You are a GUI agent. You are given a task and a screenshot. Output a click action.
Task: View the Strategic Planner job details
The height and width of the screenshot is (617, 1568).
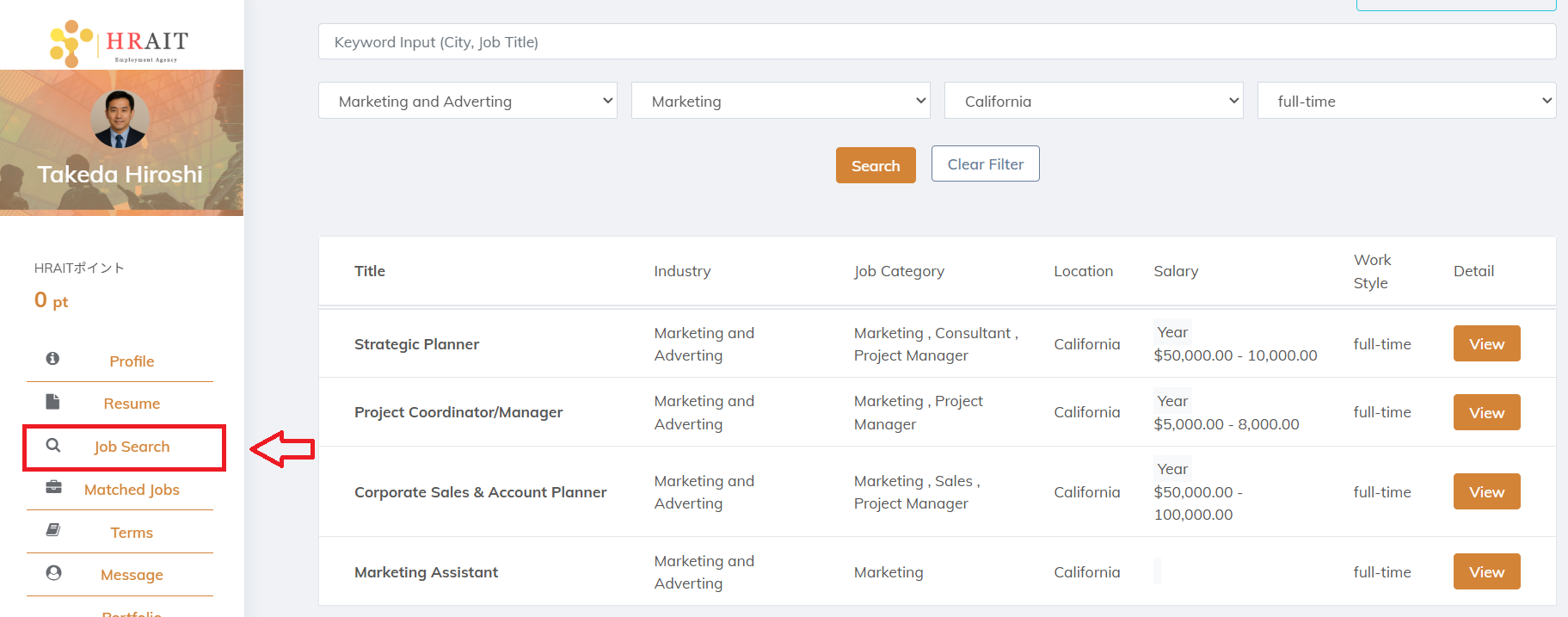[1486, 344]
